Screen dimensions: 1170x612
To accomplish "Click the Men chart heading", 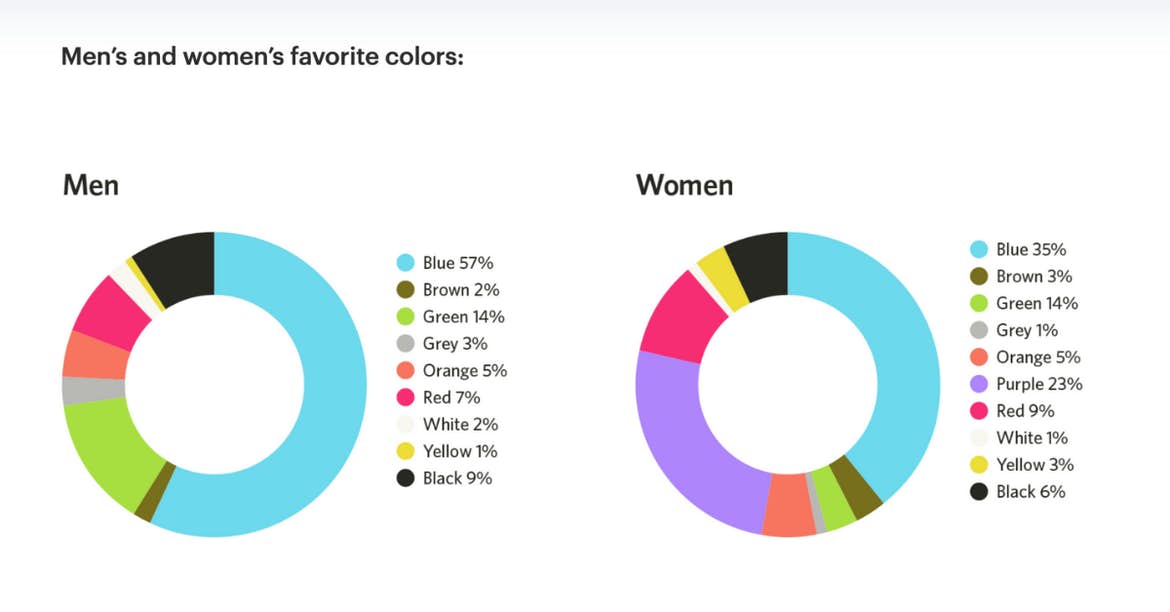I will tap(90, 185).
